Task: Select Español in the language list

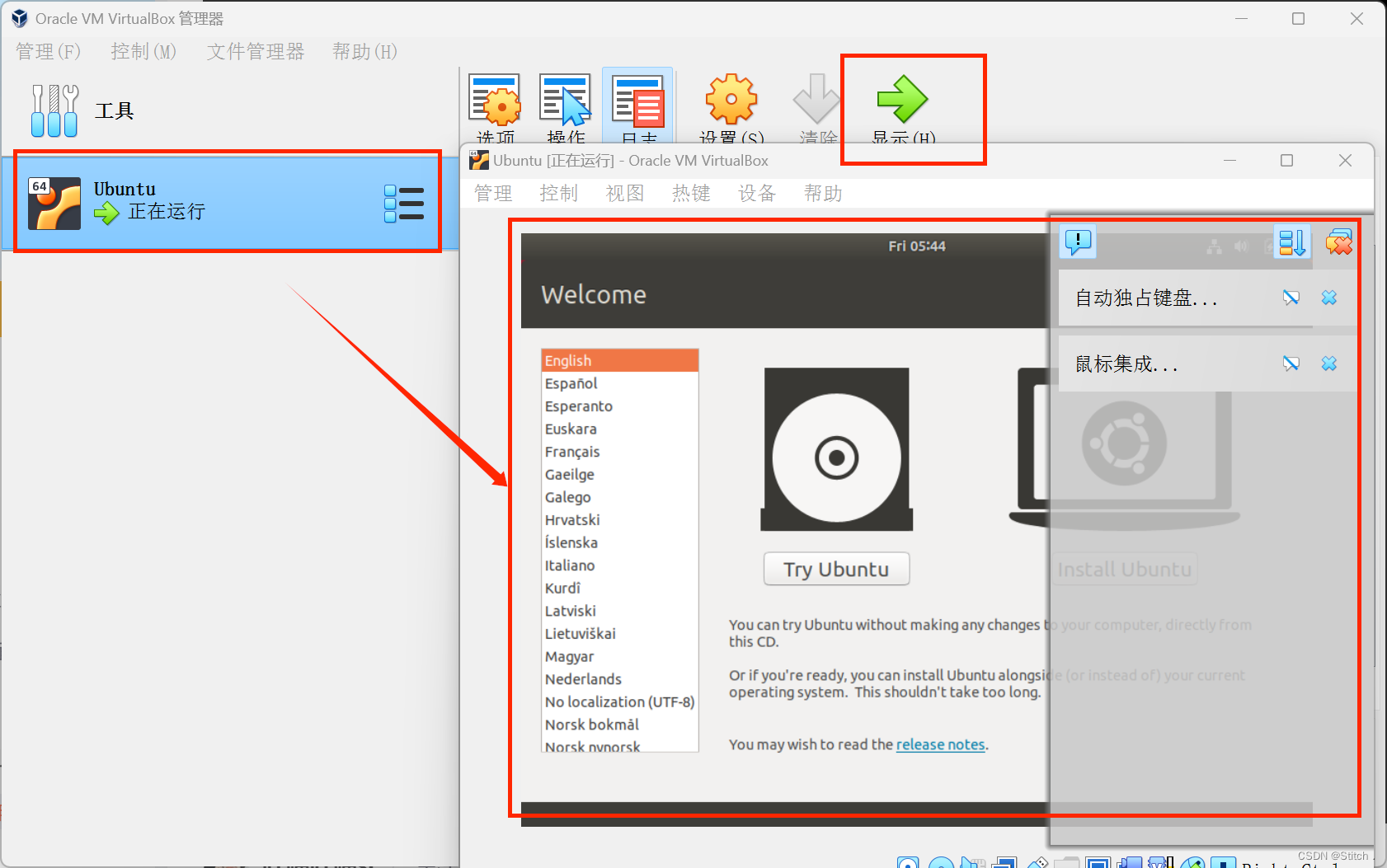Action: pyautogui.click(x=620, y=383)
